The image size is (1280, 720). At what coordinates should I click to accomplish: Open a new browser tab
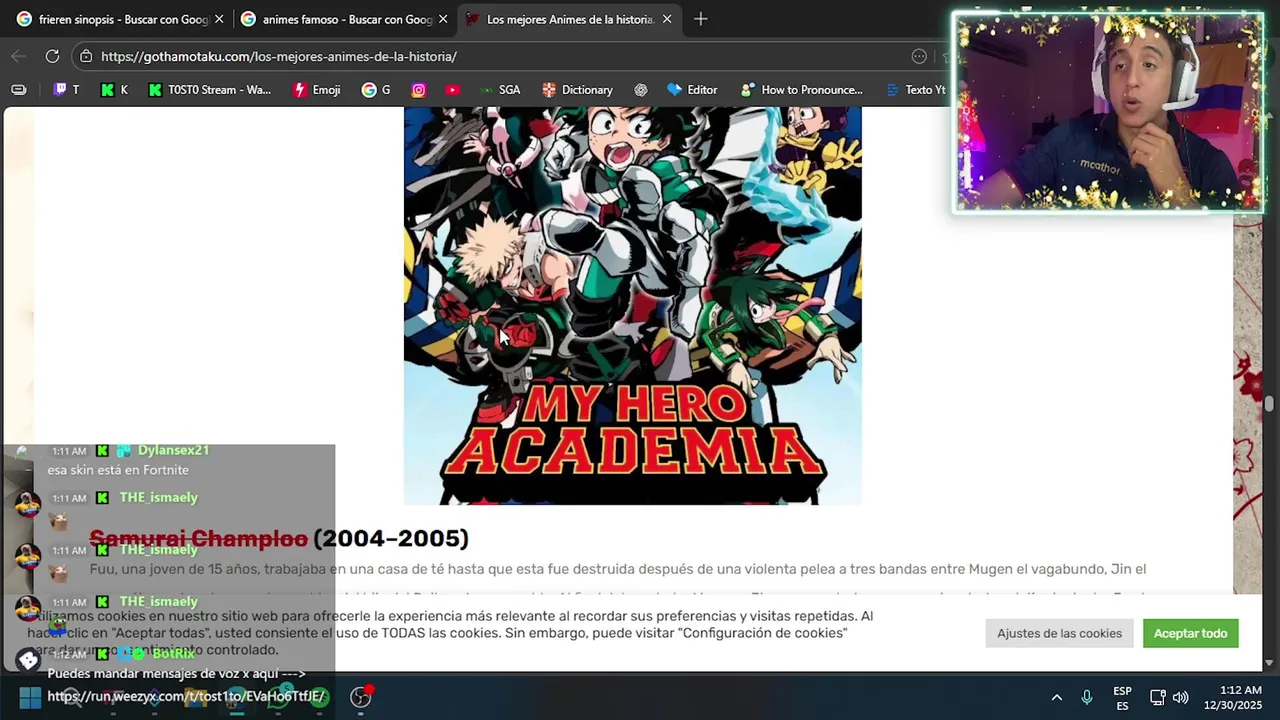701,19
